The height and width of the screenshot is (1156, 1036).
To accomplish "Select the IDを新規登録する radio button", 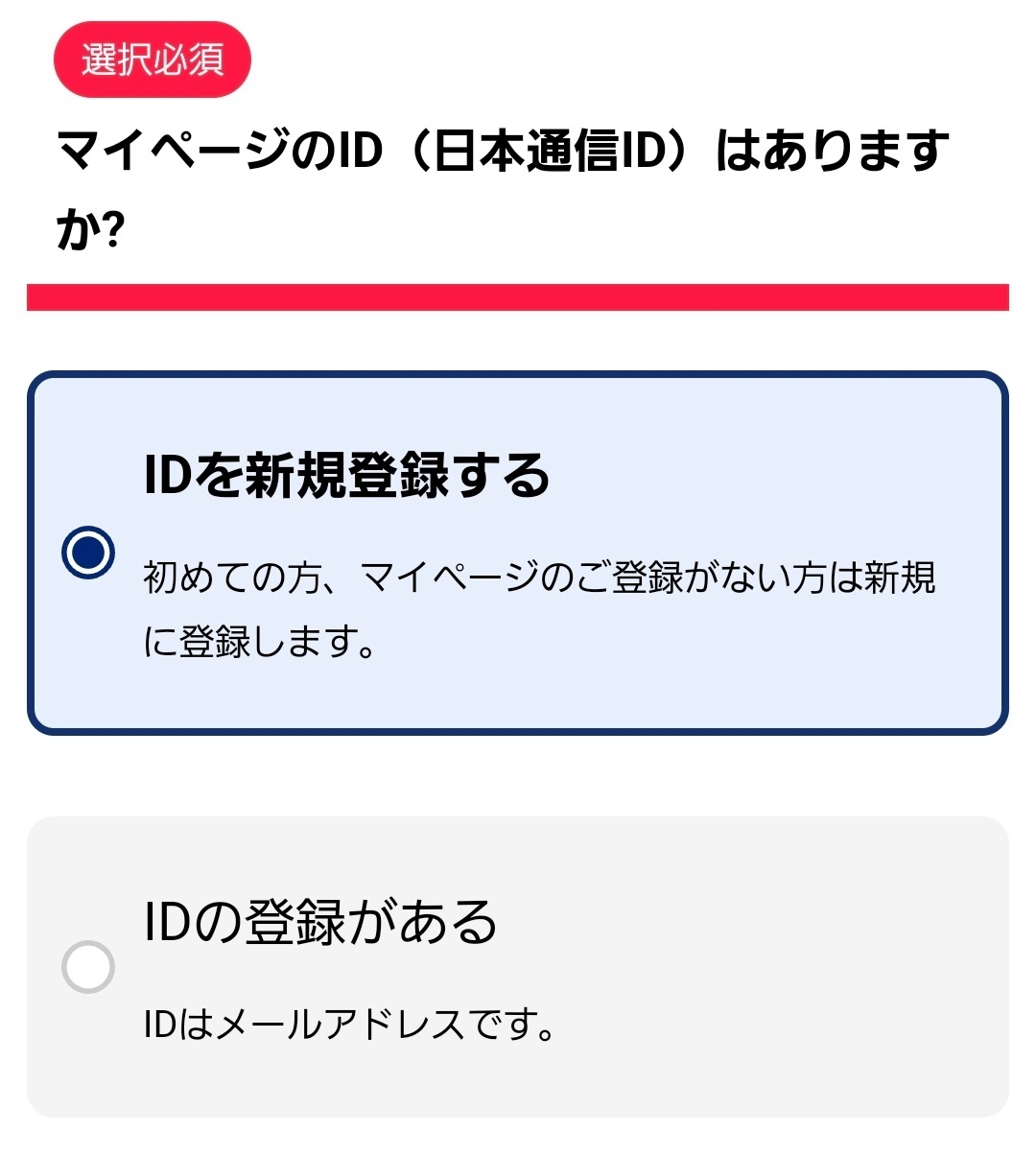I will point(88,553).
